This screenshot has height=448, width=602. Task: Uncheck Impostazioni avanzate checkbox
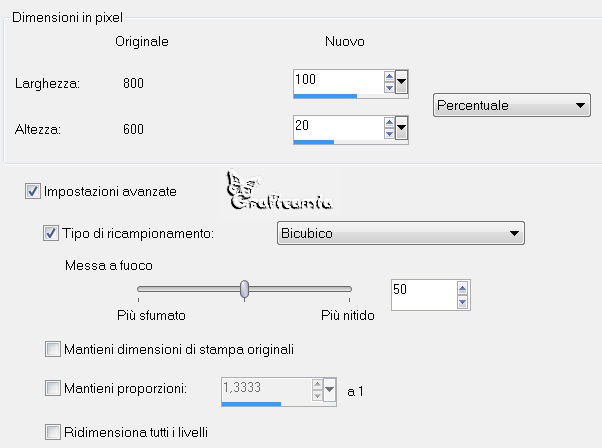pyautogui.click(x=33, y=191)
